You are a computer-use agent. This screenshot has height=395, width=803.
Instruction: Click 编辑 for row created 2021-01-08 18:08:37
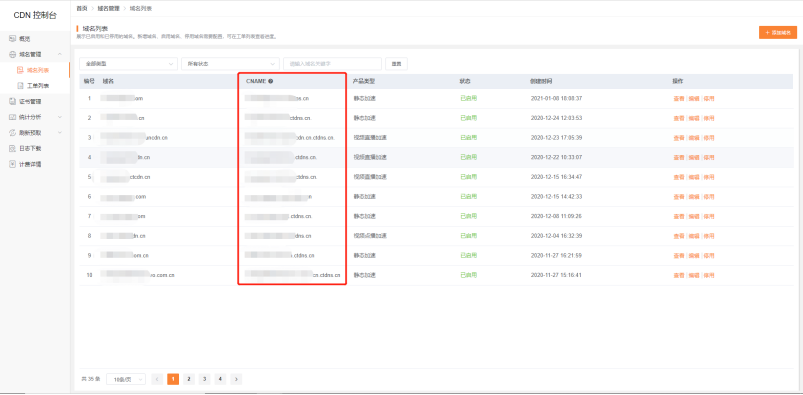693,98
